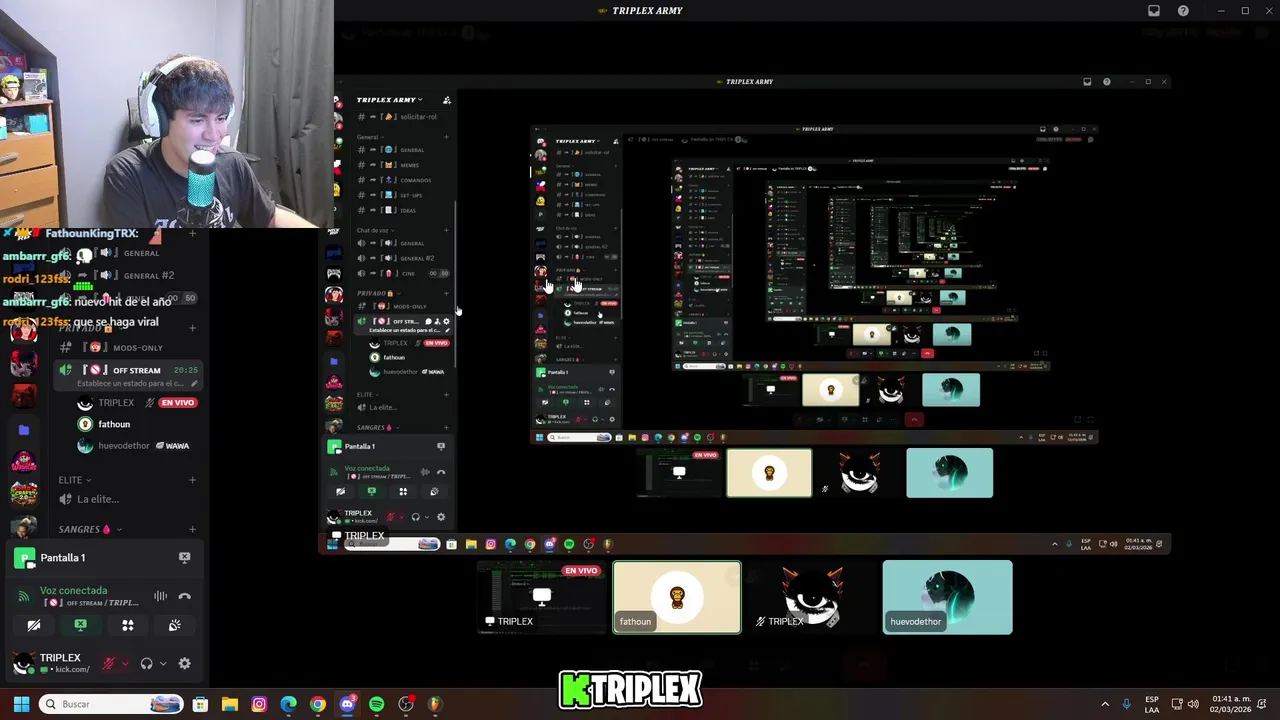Screen dimensions: 1280x720
Task: Click invite people icon beside TRIPLEX ARMY header
Action: point(446,100)
